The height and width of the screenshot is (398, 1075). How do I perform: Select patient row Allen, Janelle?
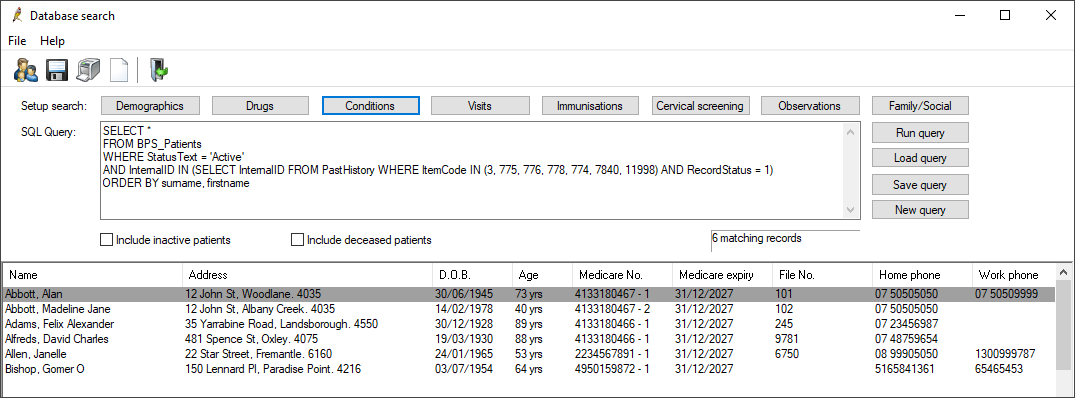point(529,354)
